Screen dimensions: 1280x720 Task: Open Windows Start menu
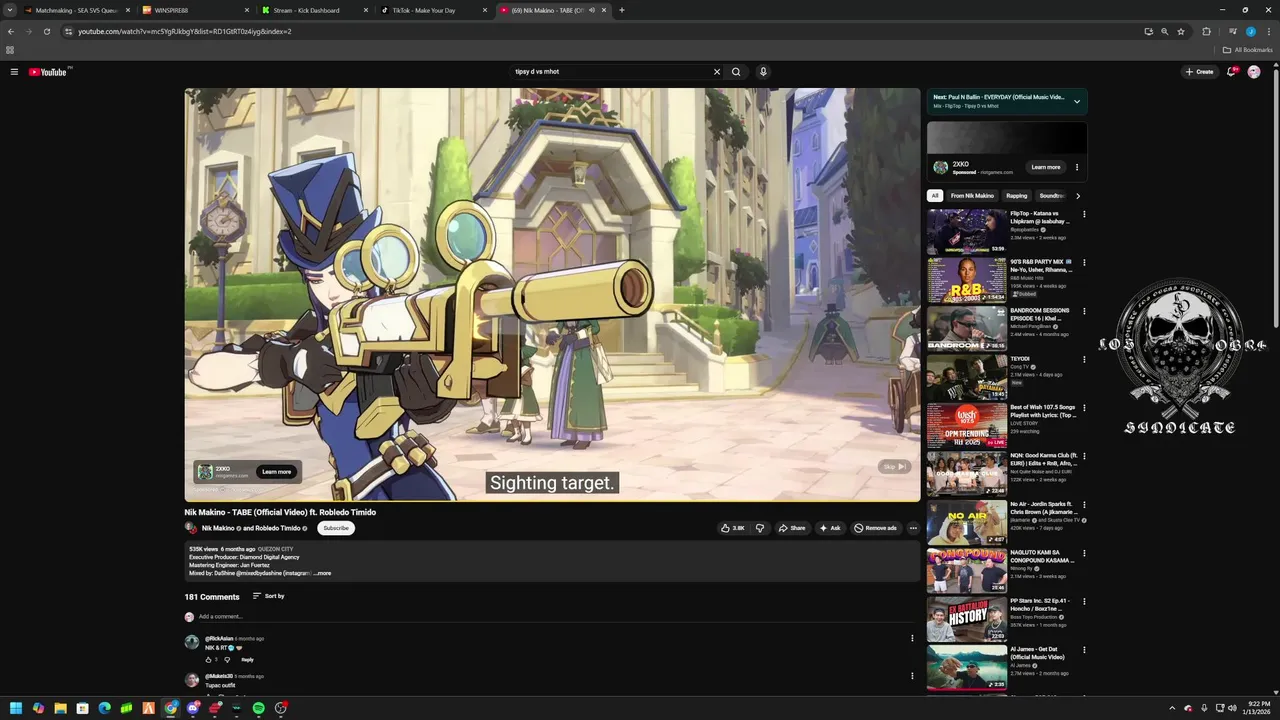[16, 708]
